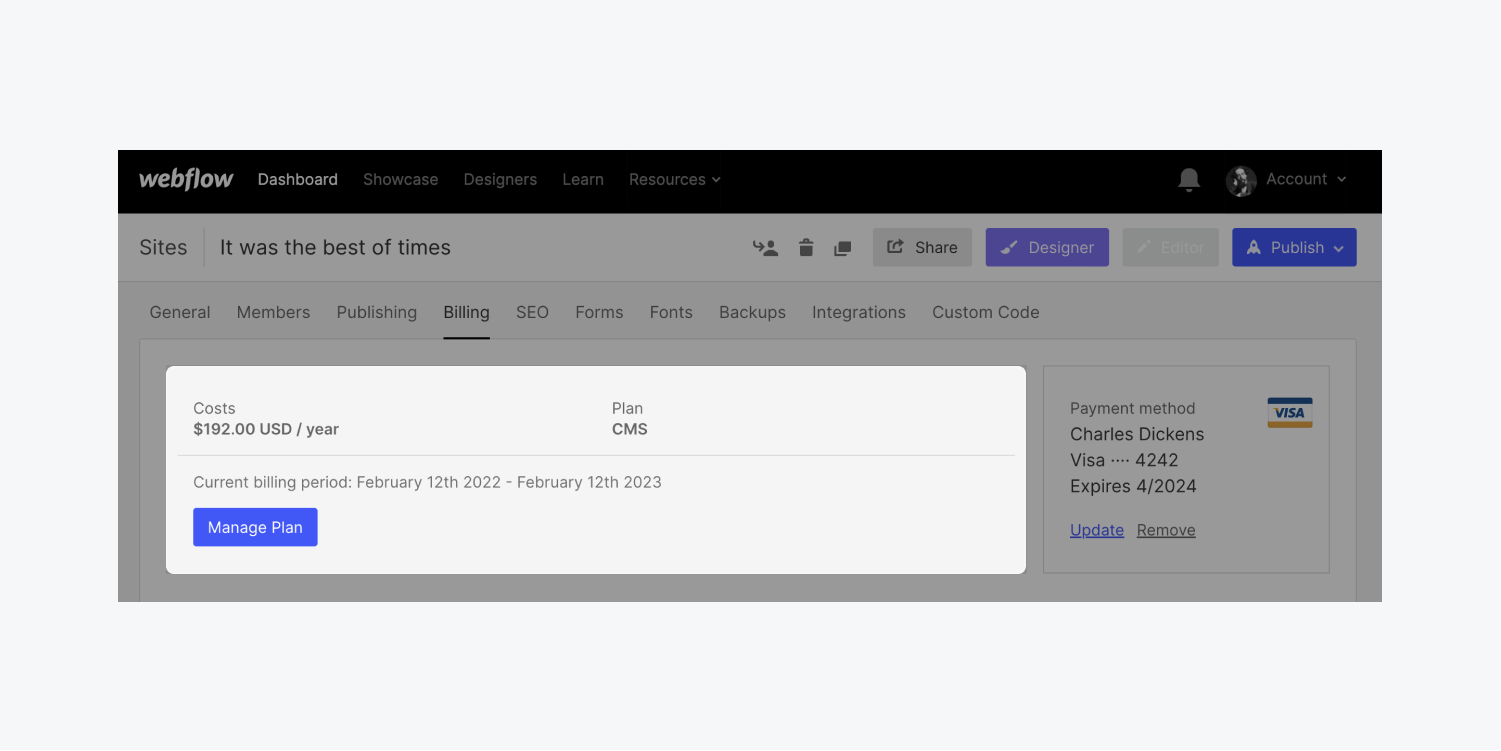Switch to the General tab
The height and width of the screenshot is (751, 1501).
[180, 312]
